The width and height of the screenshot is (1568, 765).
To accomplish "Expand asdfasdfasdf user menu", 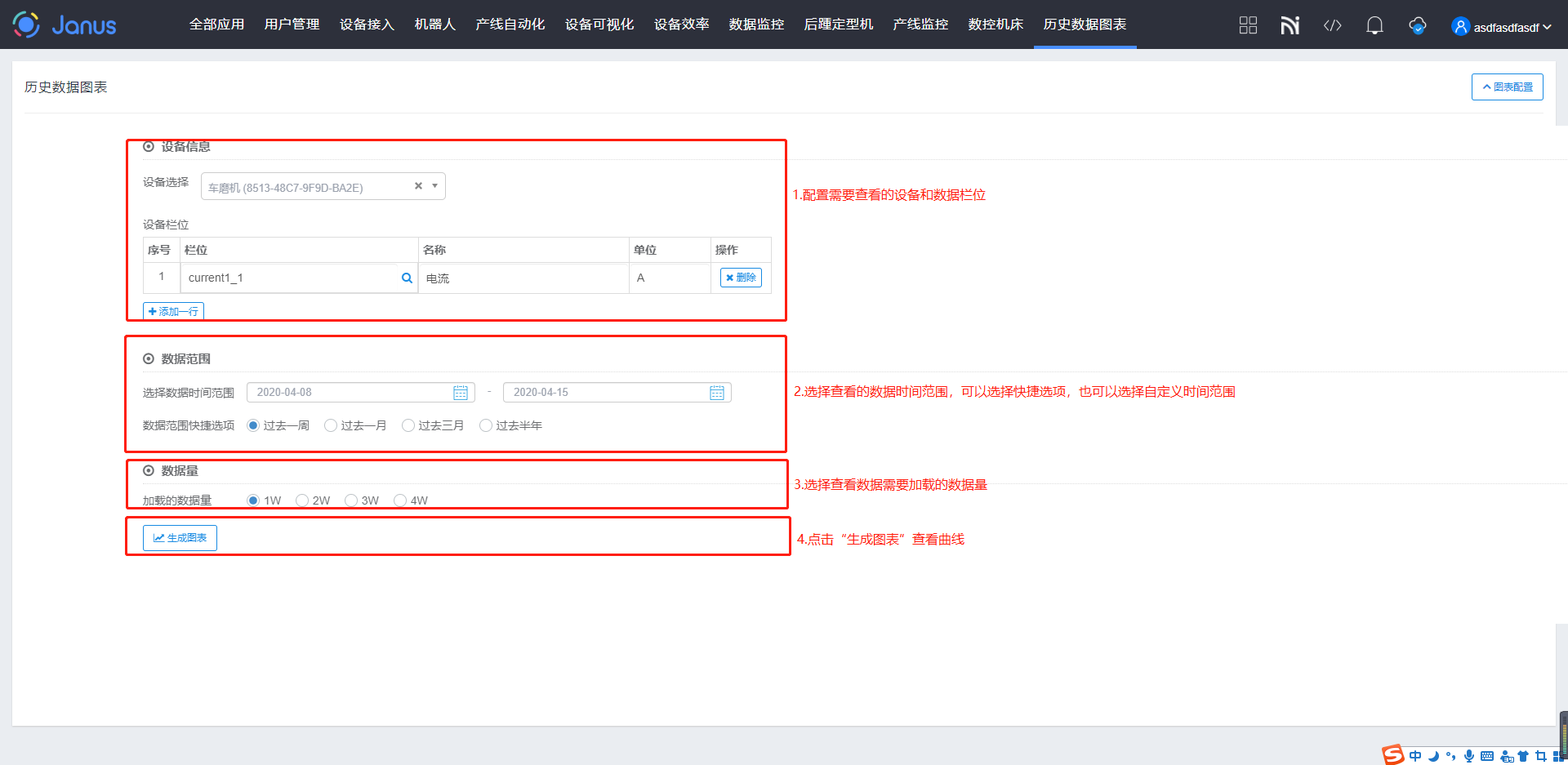I will [x=1512, y=27].
